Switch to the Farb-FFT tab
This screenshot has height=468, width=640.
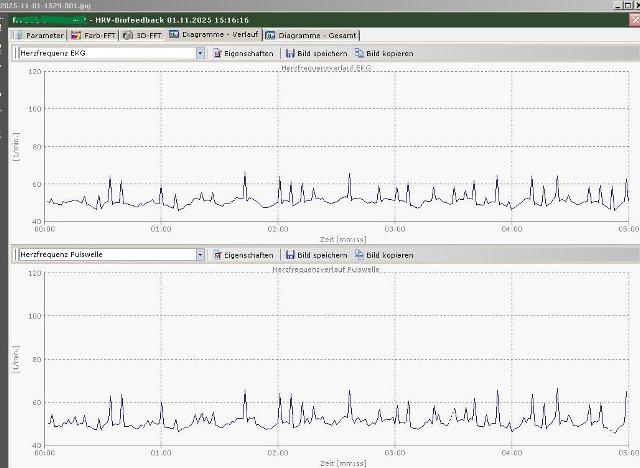[x=98, y=34]
